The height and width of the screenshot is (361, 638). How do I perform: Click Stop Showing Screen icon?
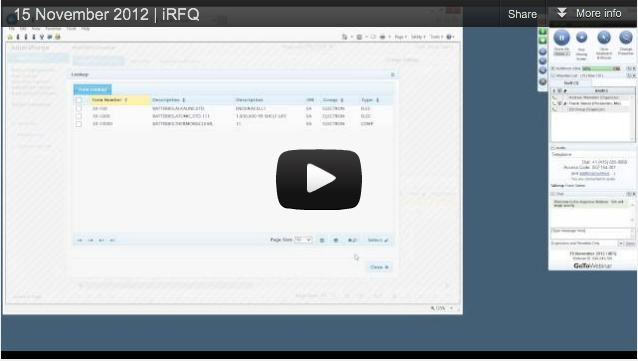[582, 37]
